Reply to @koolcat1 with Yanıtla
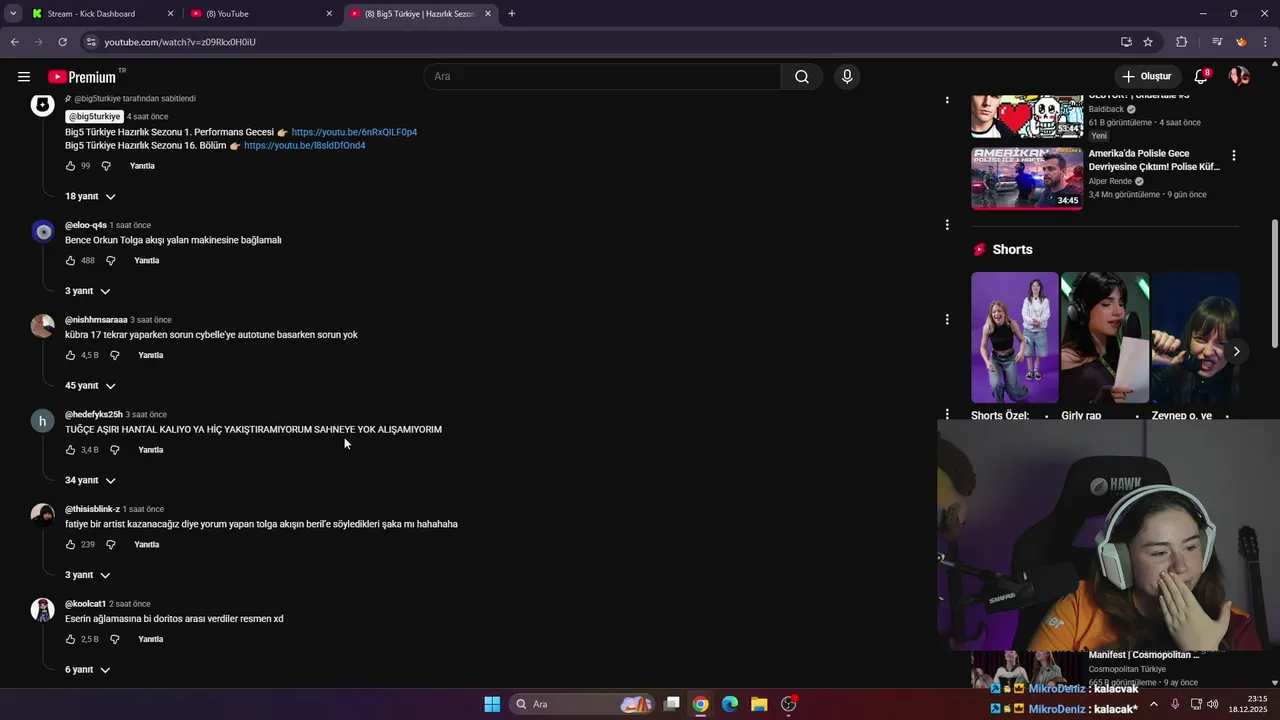 (151, 639)
